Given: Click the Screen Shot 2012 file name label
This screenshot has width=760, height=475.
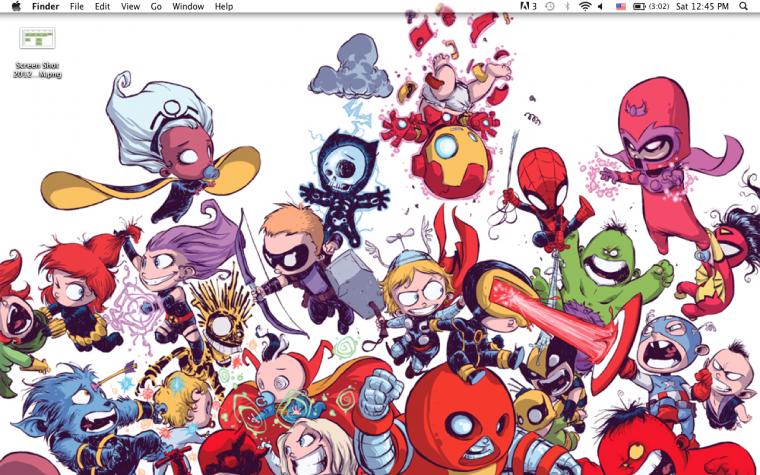Looking at the screenshot, I should pos(37,70).
